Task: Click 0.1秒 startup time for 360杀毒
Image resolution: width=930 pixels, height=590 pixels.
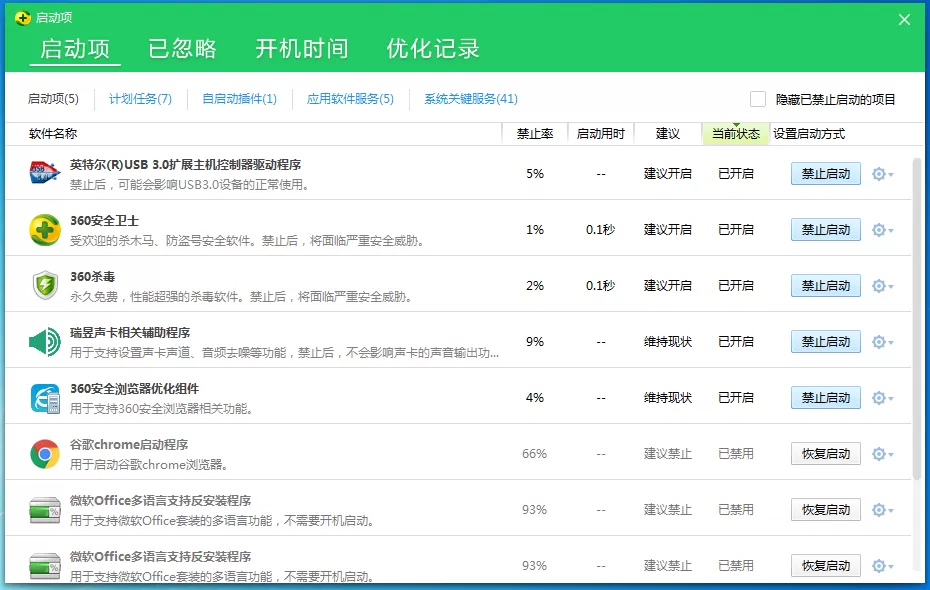Action: 600,286
